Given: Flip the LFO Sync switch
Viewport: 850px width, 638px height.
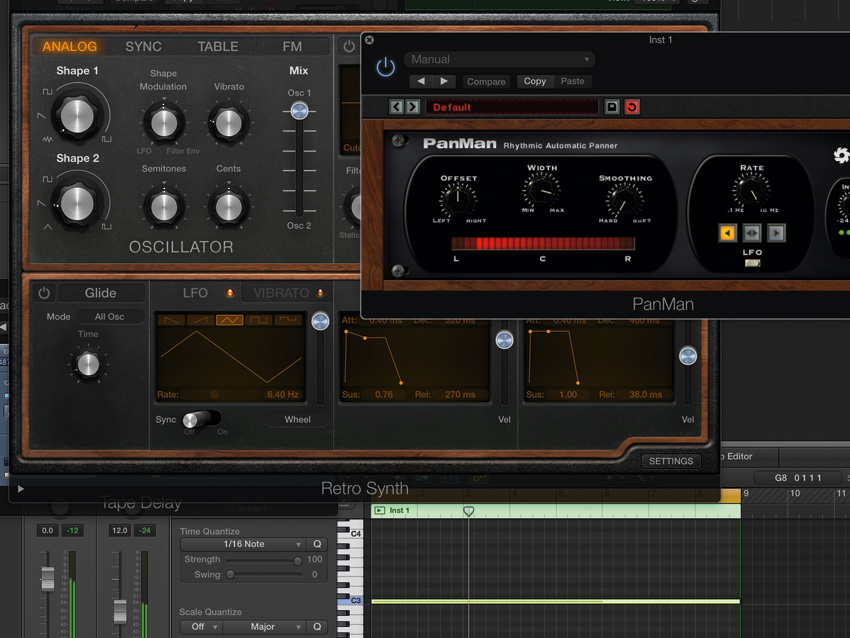Looking at the screenshot, I should tap(202, 419).
